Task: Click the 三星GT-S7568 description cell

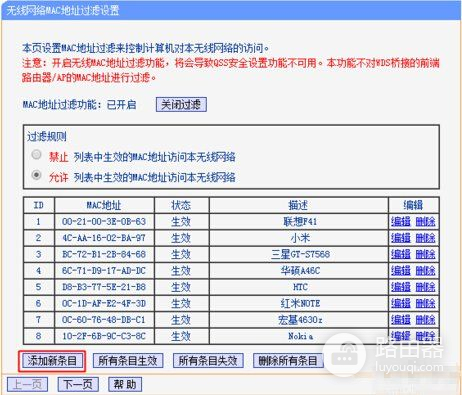Action: (299, 254)
